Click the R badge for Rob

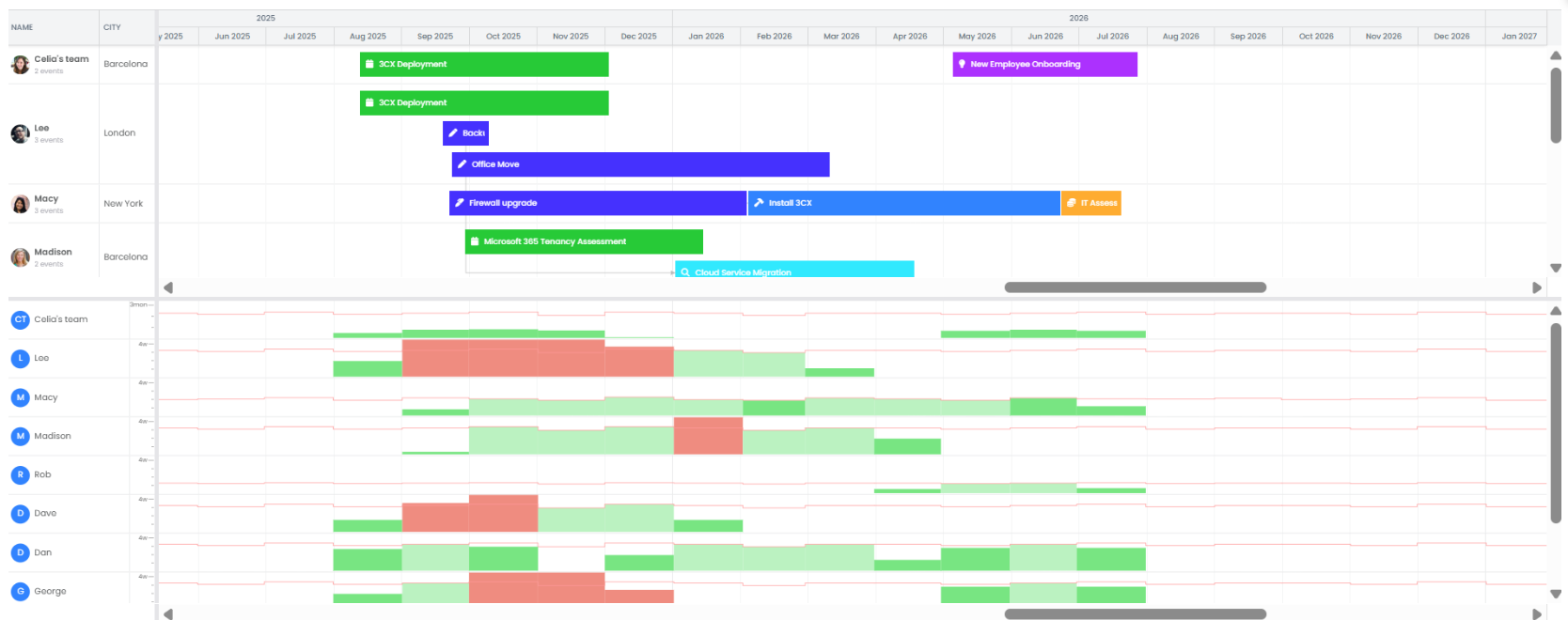pyautogui.click(x=20, y=474)
